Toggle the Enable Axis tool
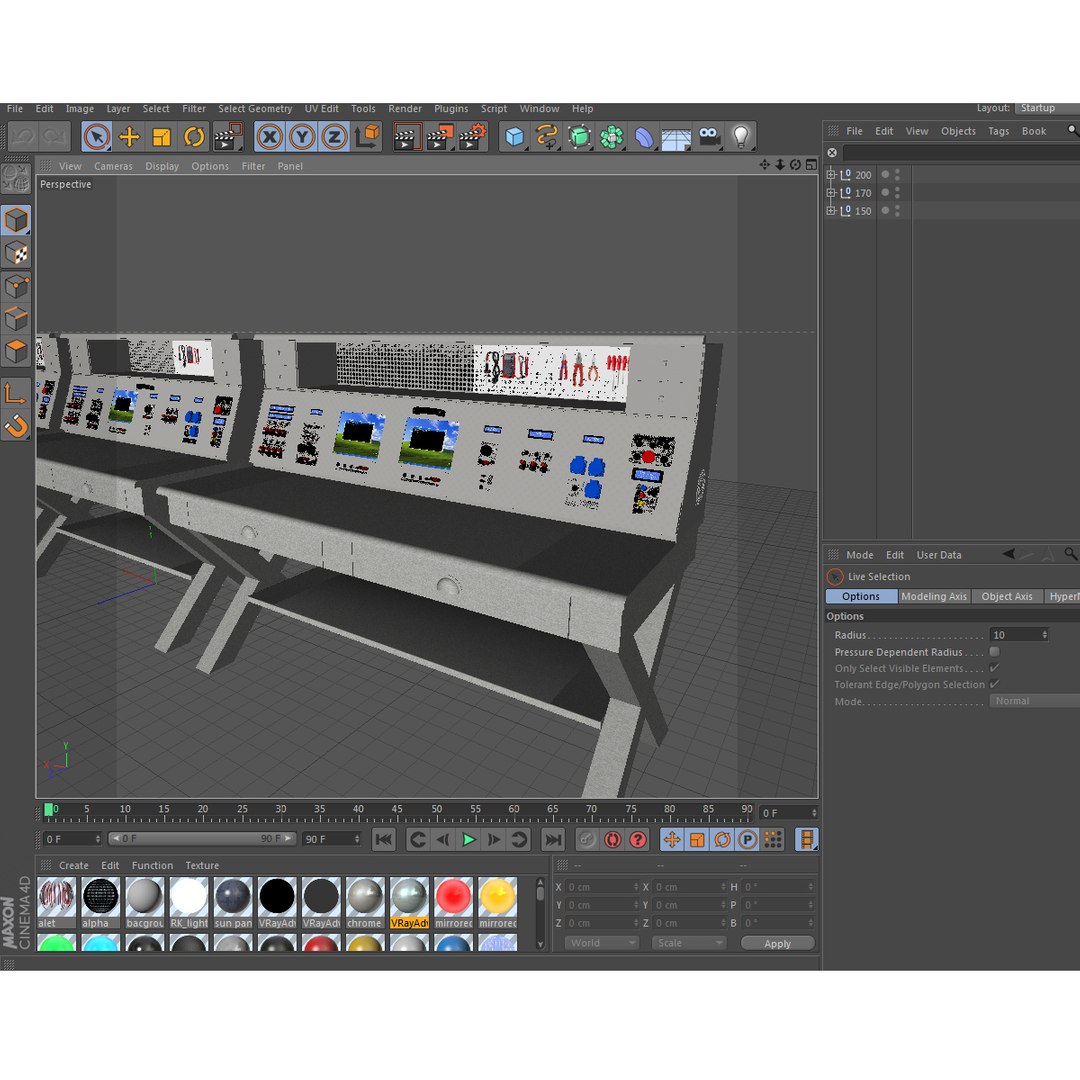 click(x=16, y=393)
